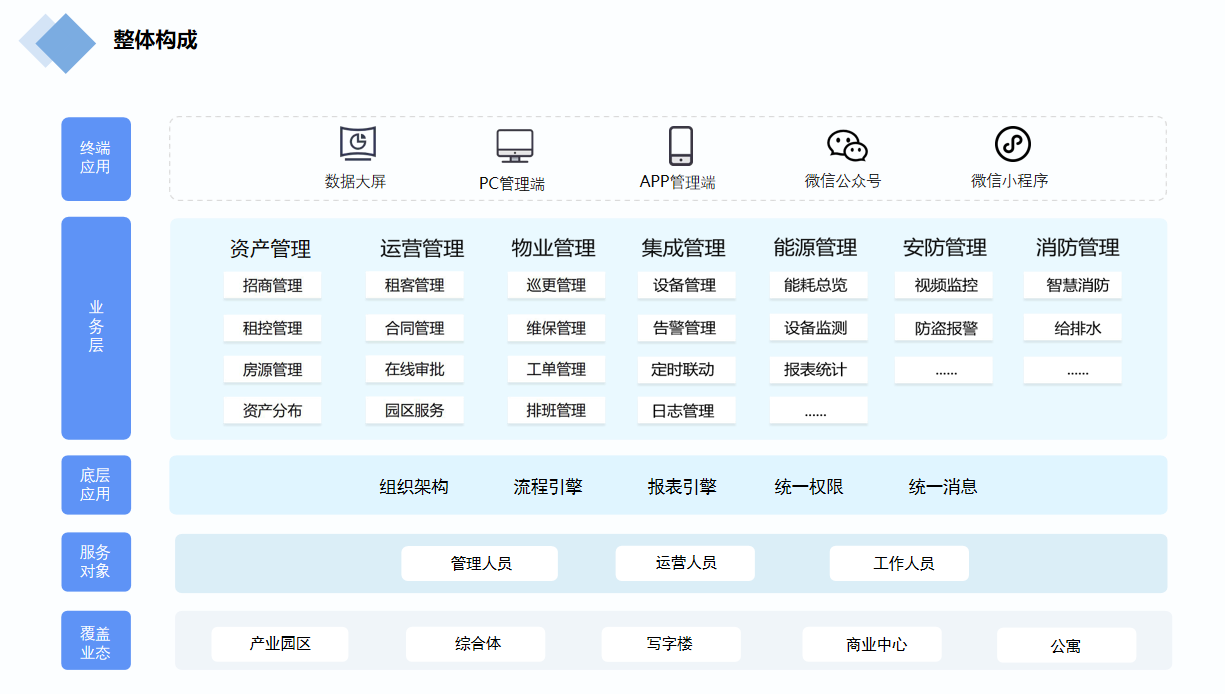Click the 流程引擎 text in 底层应用
The height and width of the screenshot is (694, 1225).
click(547, 487)
